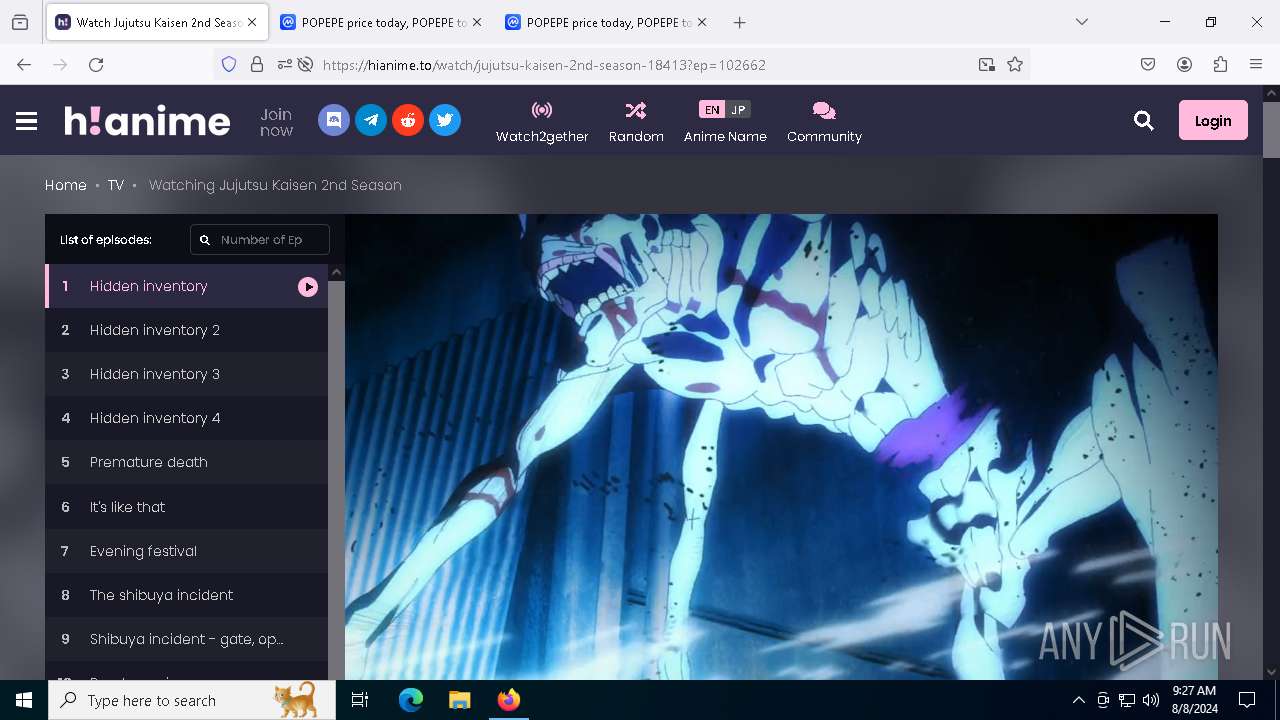Open File Explorer from taskbar
Viewport: 1280px width, 720px height.
[459, 700]
